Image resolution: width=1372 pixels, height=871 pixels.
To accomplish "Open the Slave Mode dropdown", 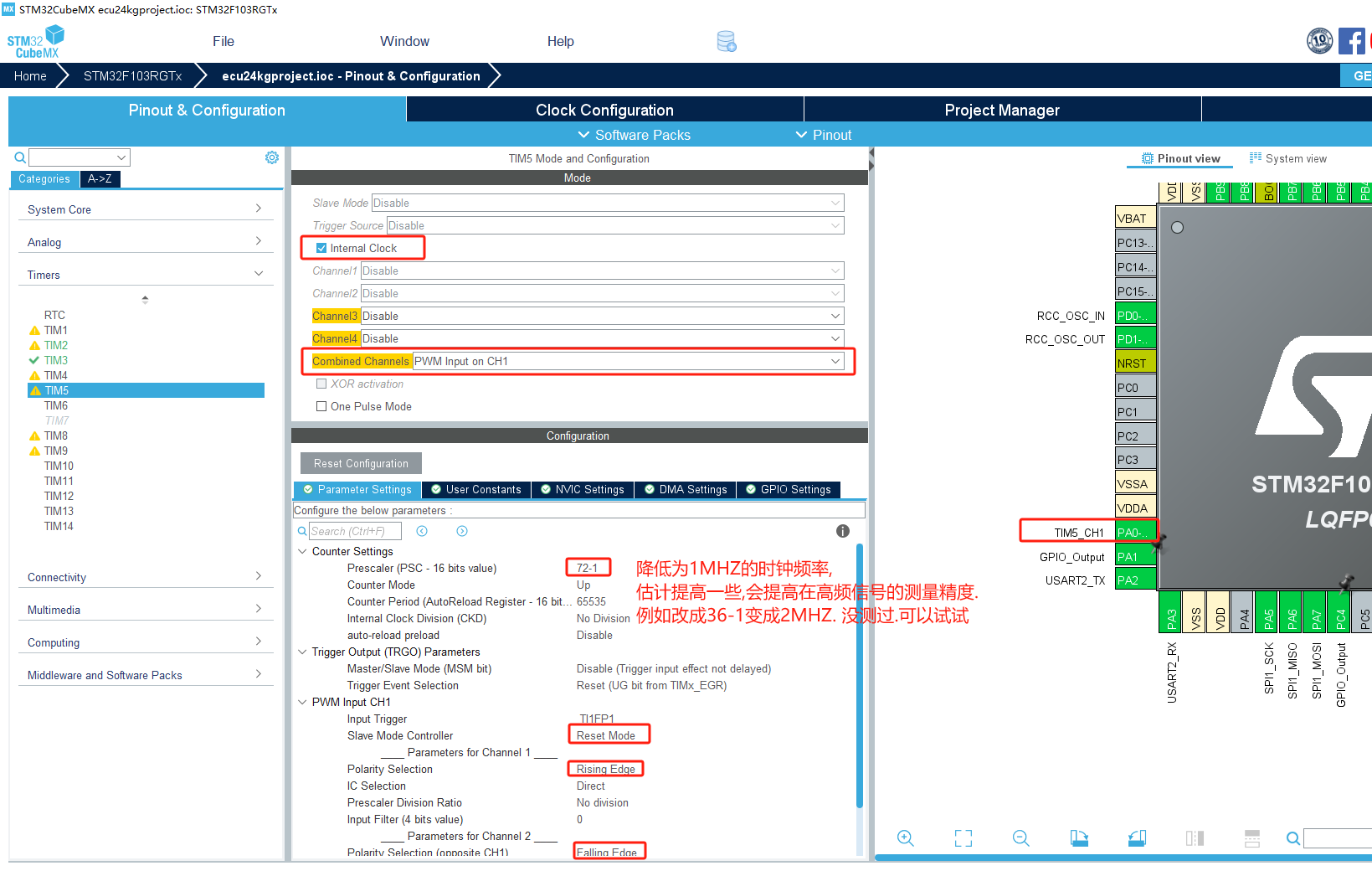I will point(608,203).
